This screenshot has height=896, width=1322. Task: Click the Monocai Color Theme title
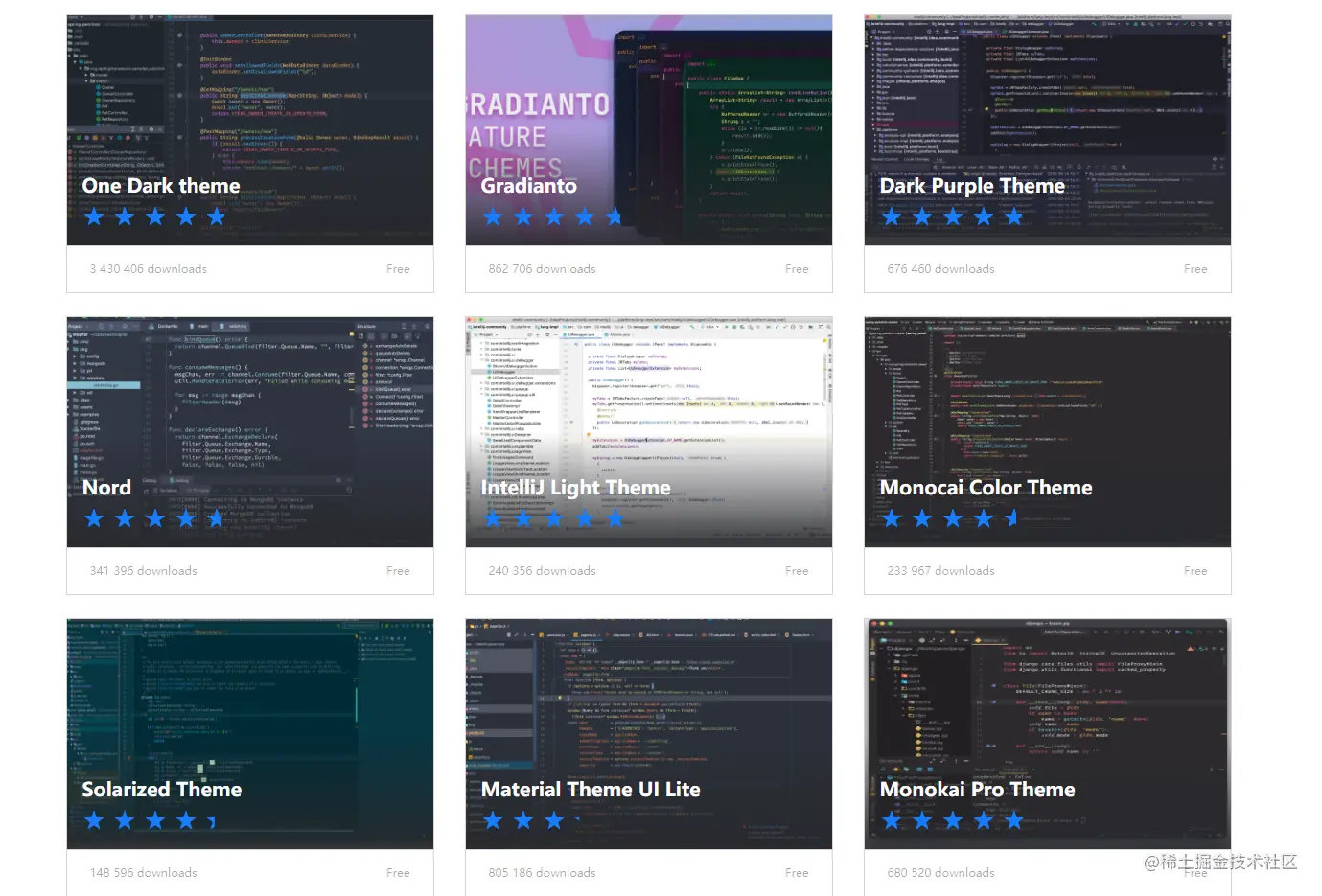tap(986, 488)
